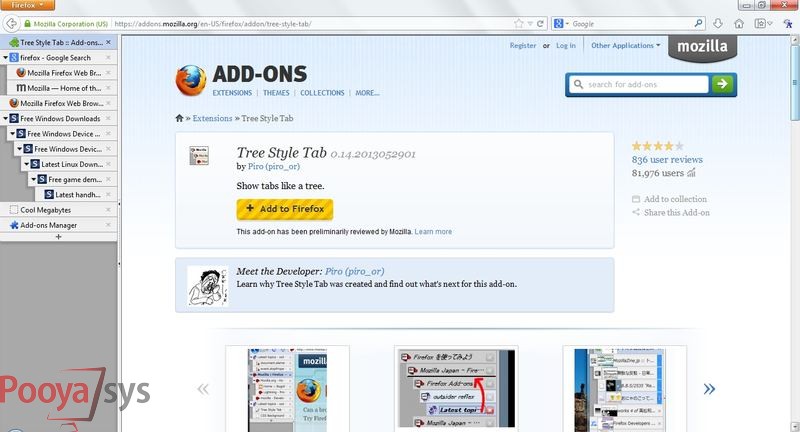
Task: Go to the Home page icon
Action: (739, 23)
